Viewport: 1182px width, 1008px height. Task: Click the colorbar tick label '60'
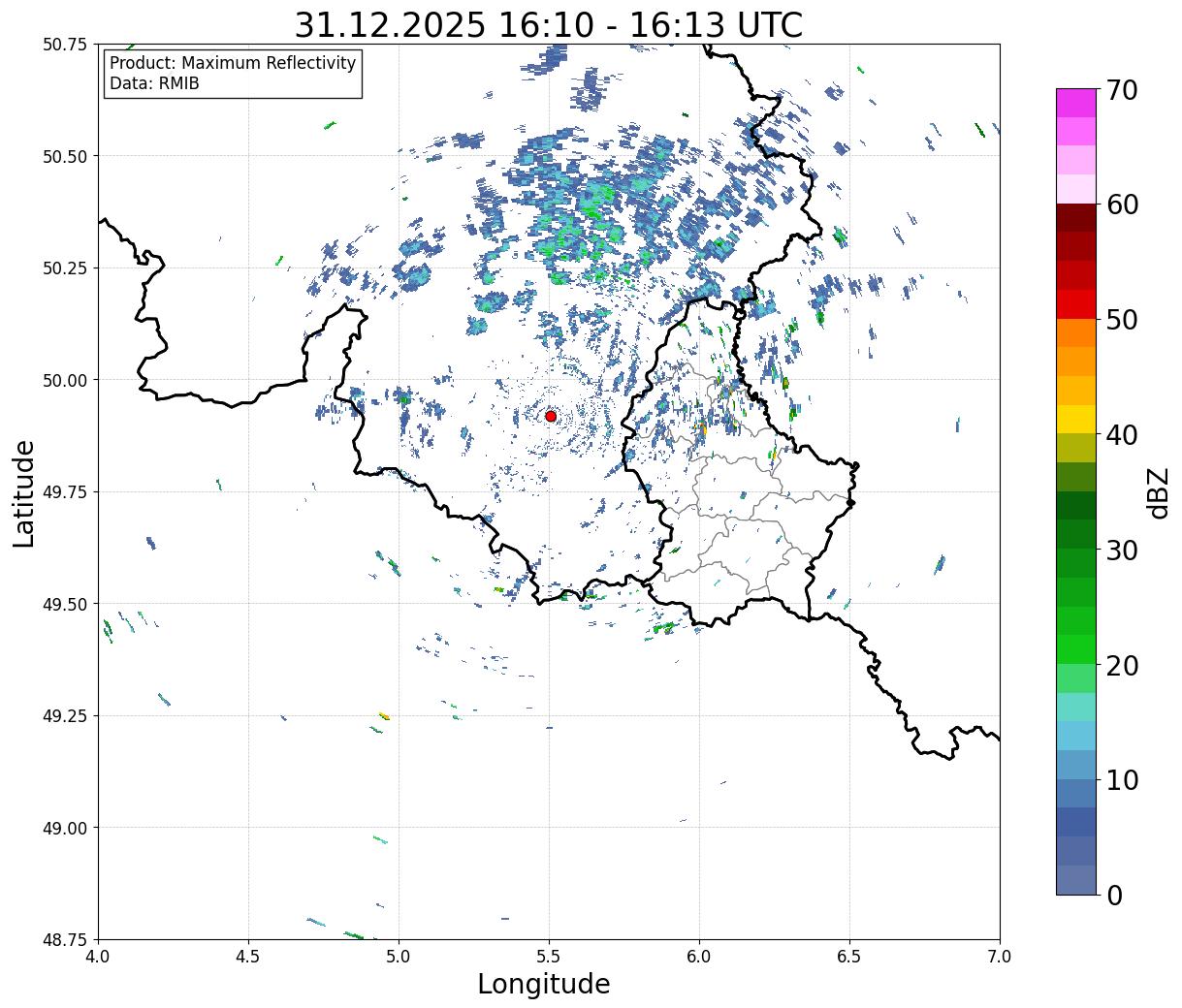pos(1122,205)
